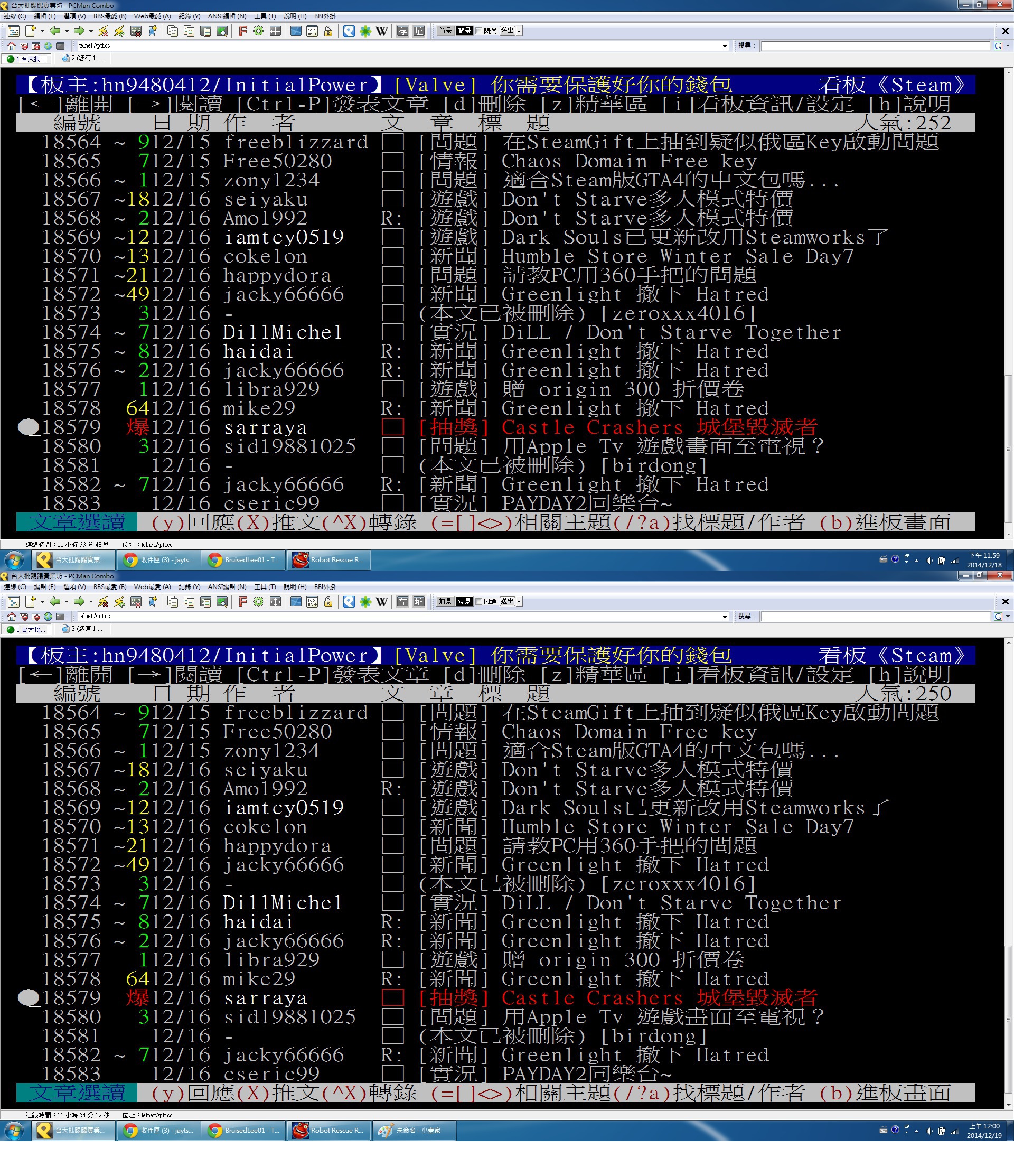1014x1176 pixels.
Task: Click home icon in upper window address bar
Action: 11,46
